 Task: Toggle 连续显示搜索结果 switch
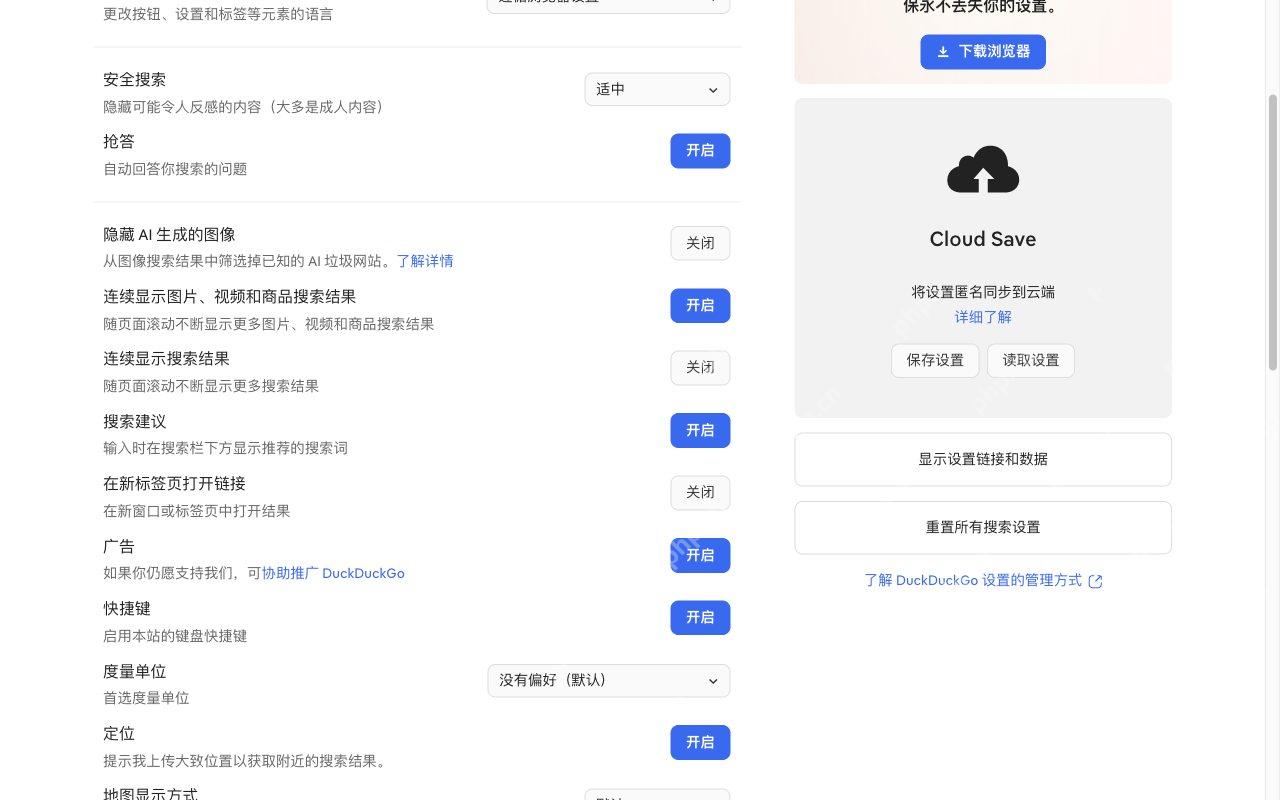tap(700, 368)
